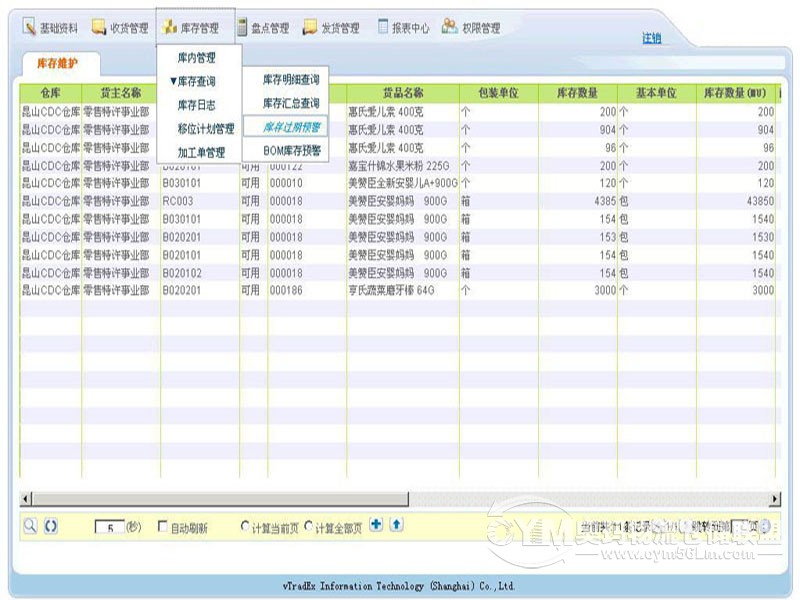The width and height of the screenshot is (800, 600).
Task: Click the 权限管理 users icon
Action: pyautogui.click(x=449, y=26)
